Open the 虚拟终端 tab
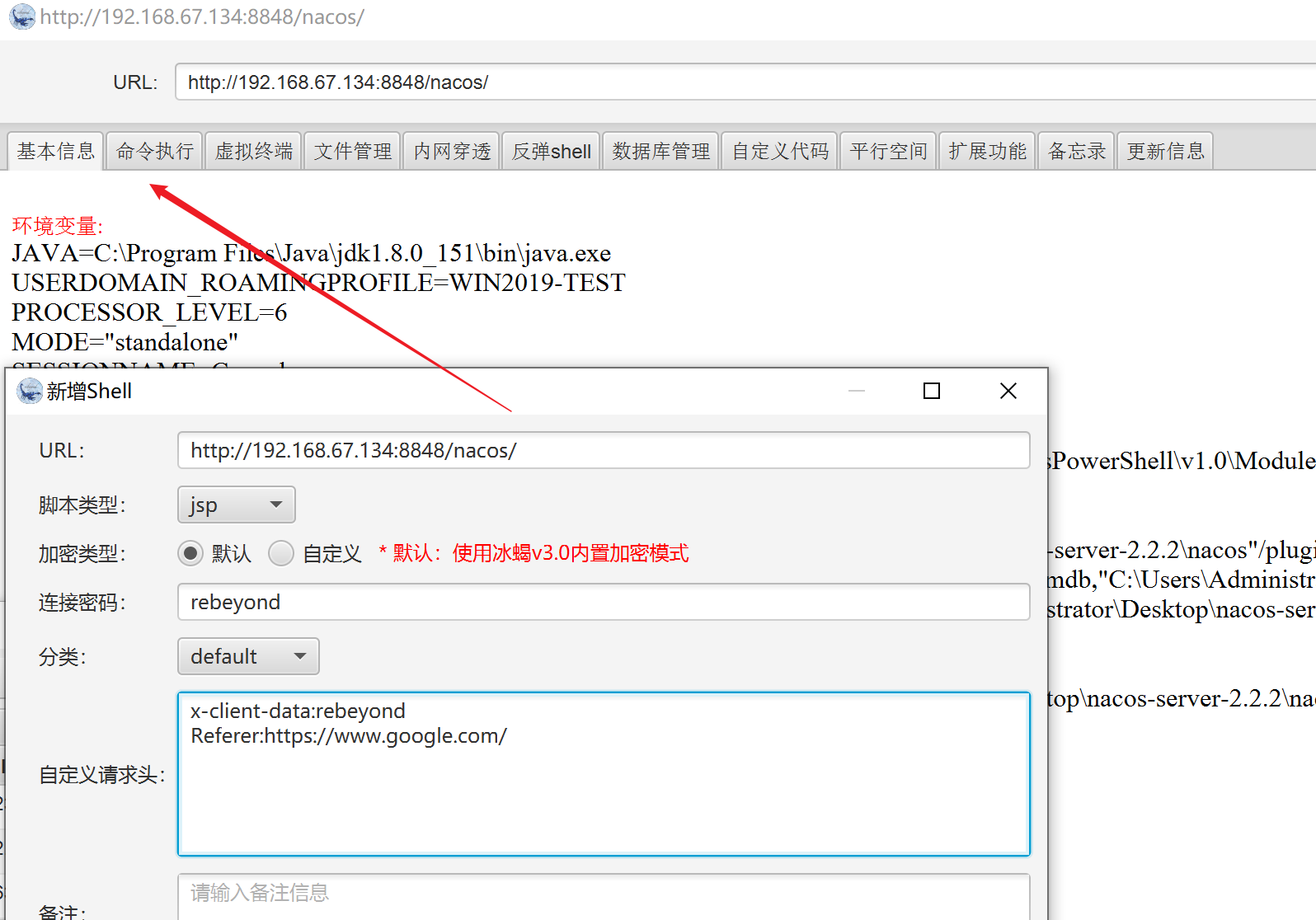1316x920 pixels. (x=253, y=151)
